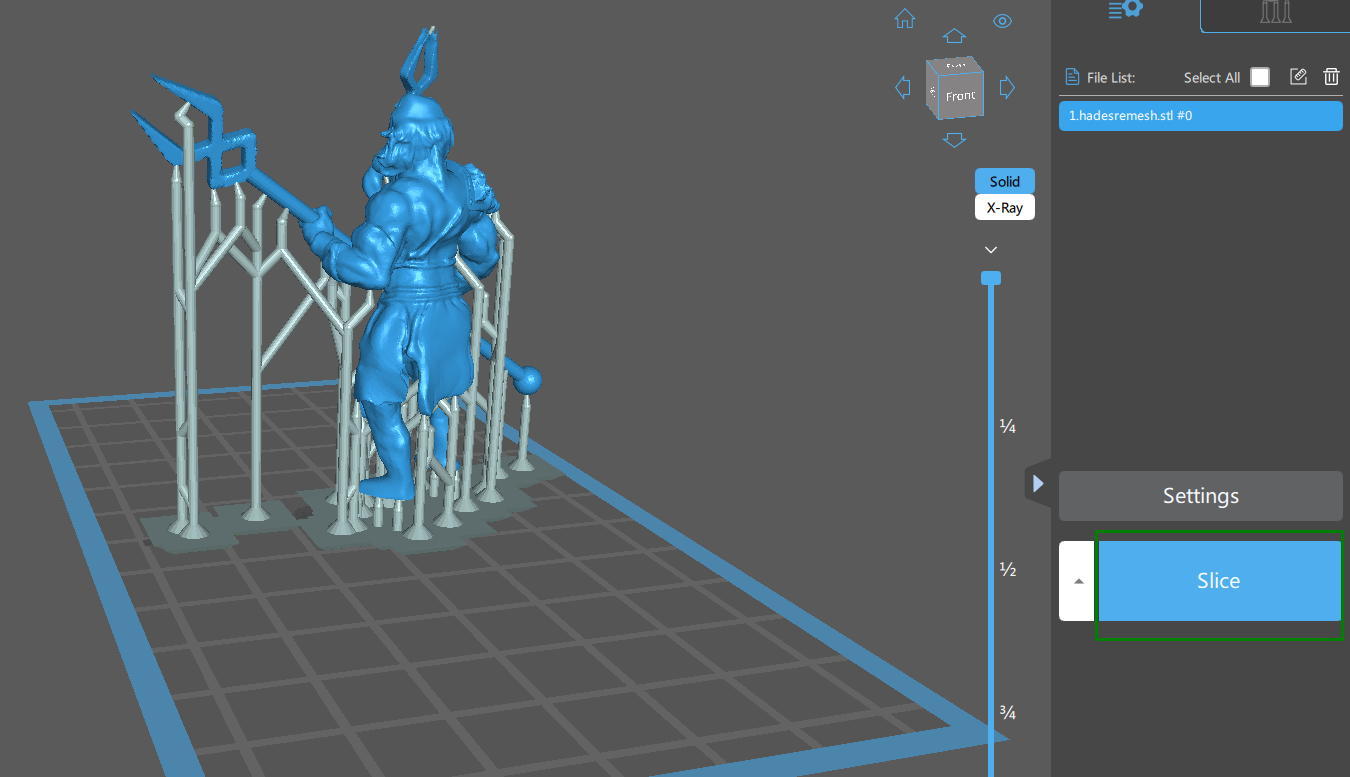Click the Front face of the view cube
1350x777 pixels.
(960, 96)
